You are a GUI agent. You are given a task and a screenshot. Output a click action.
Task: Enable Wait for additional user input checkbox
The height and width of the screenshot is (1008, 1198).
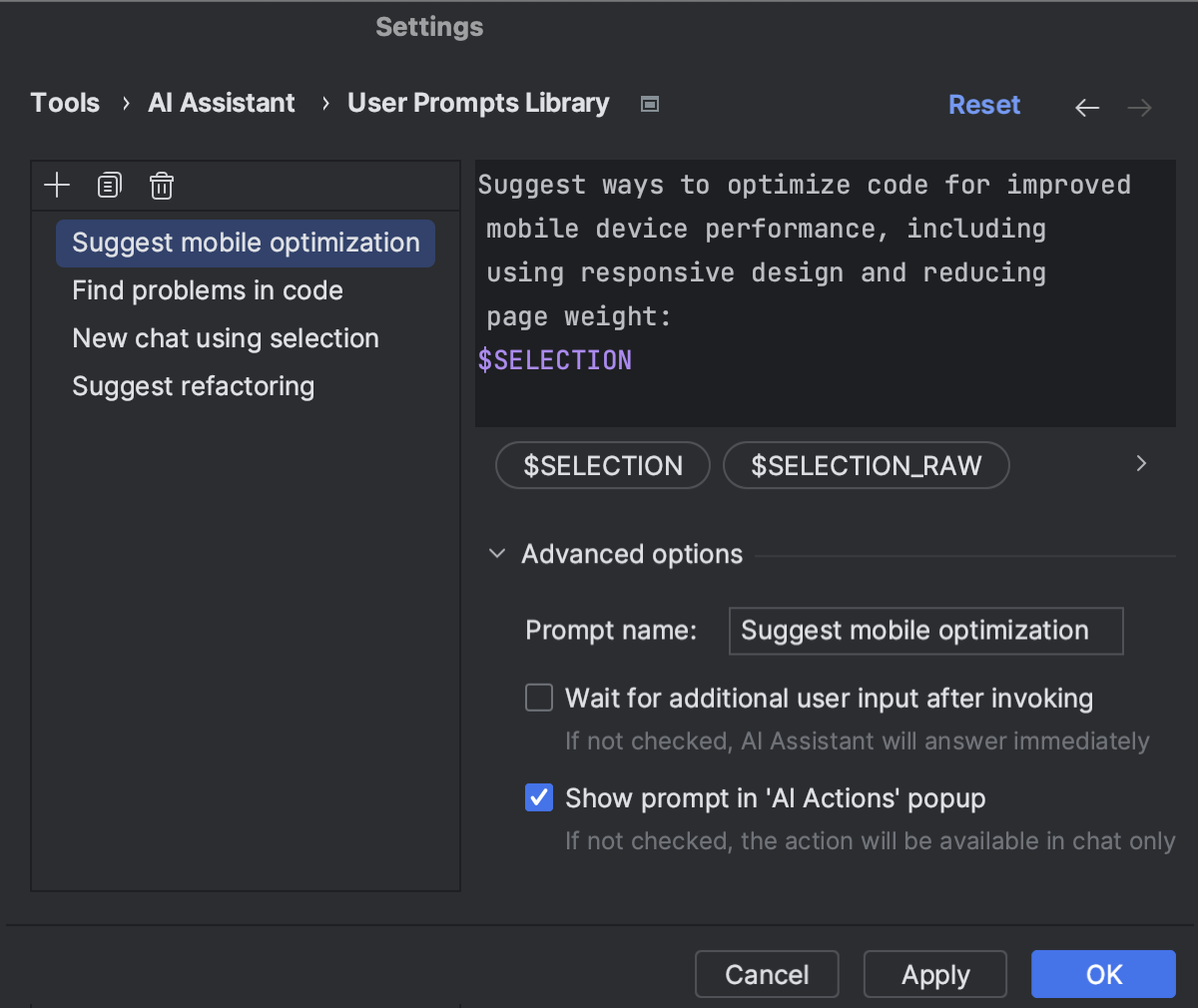pos(539,698)
